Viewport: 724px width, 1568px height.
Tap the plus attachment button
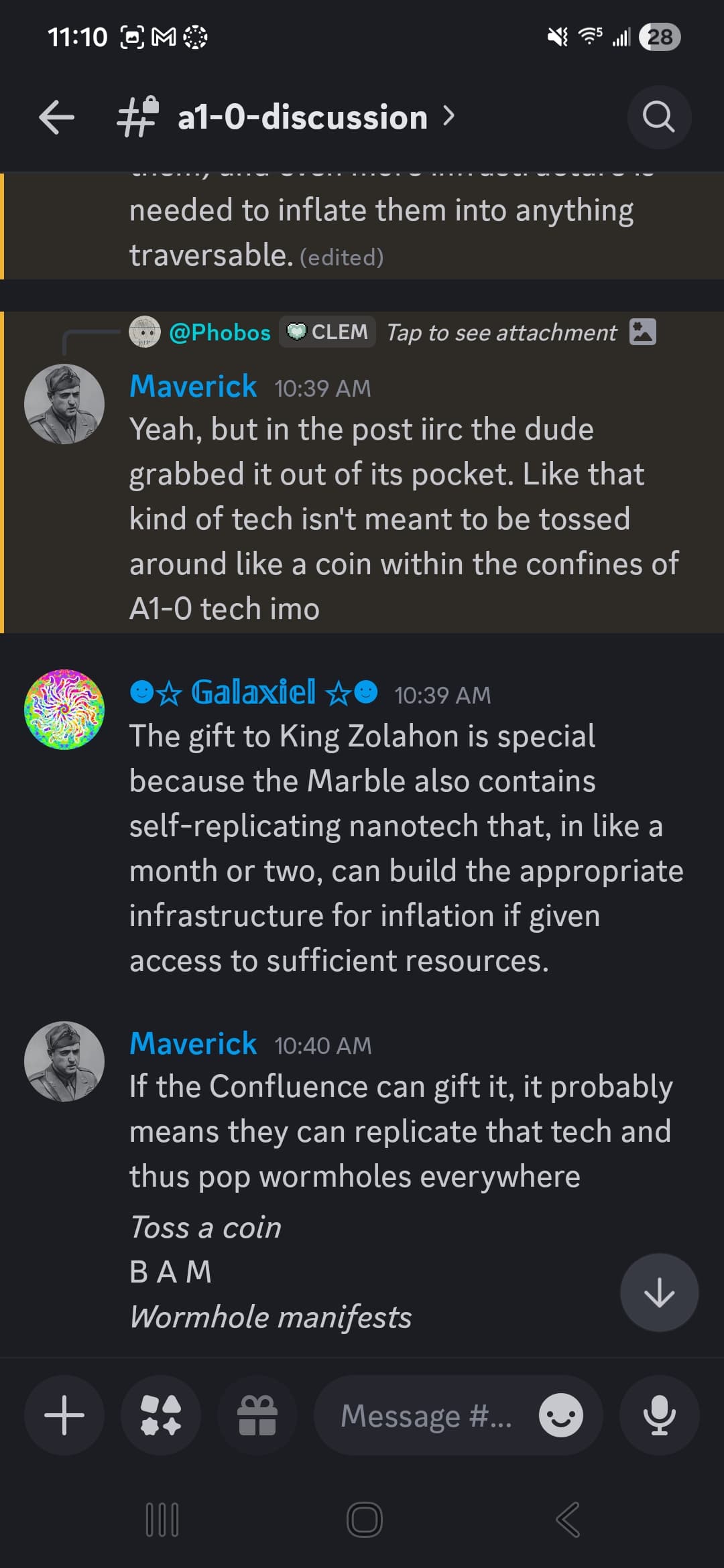(x=64, y=1415)
